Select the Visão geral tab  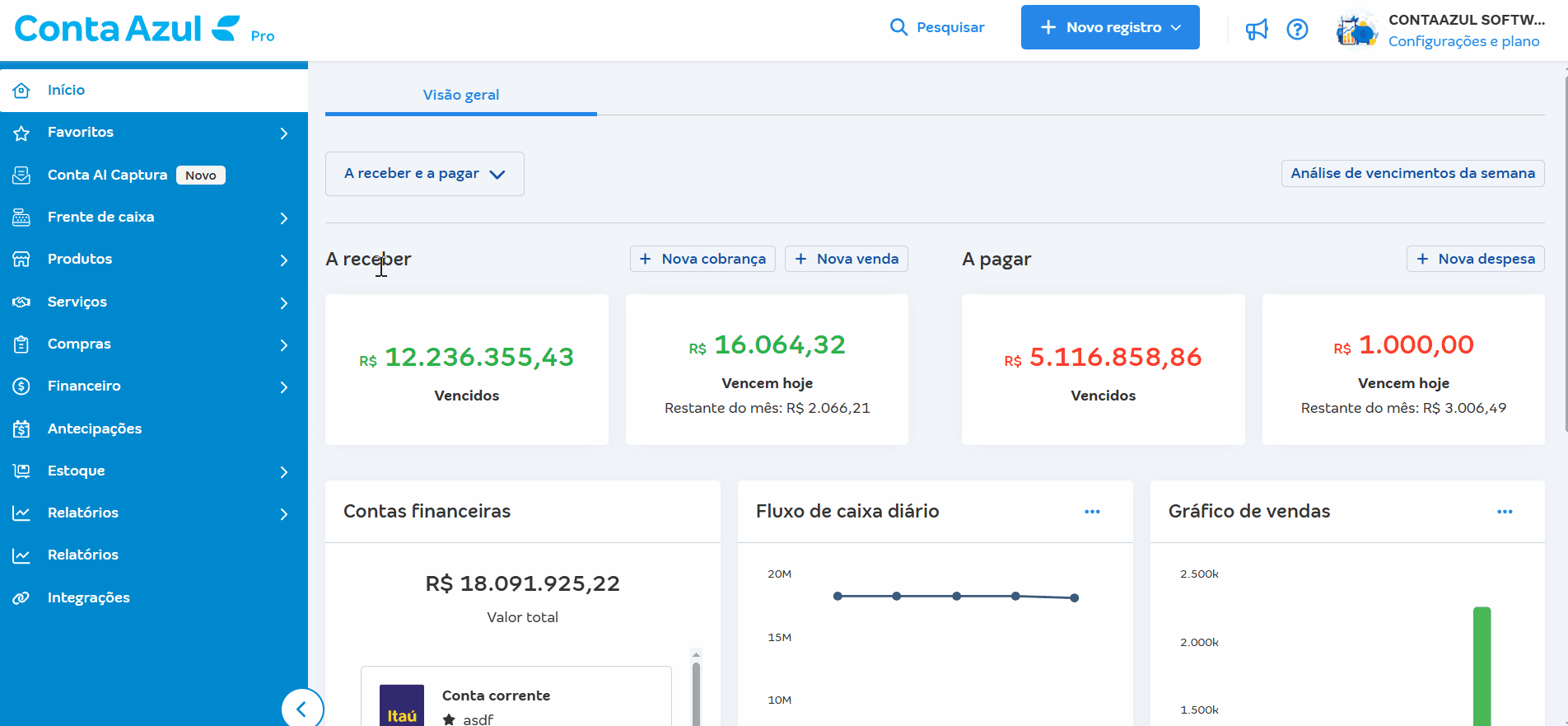click(x=460, y=95)
